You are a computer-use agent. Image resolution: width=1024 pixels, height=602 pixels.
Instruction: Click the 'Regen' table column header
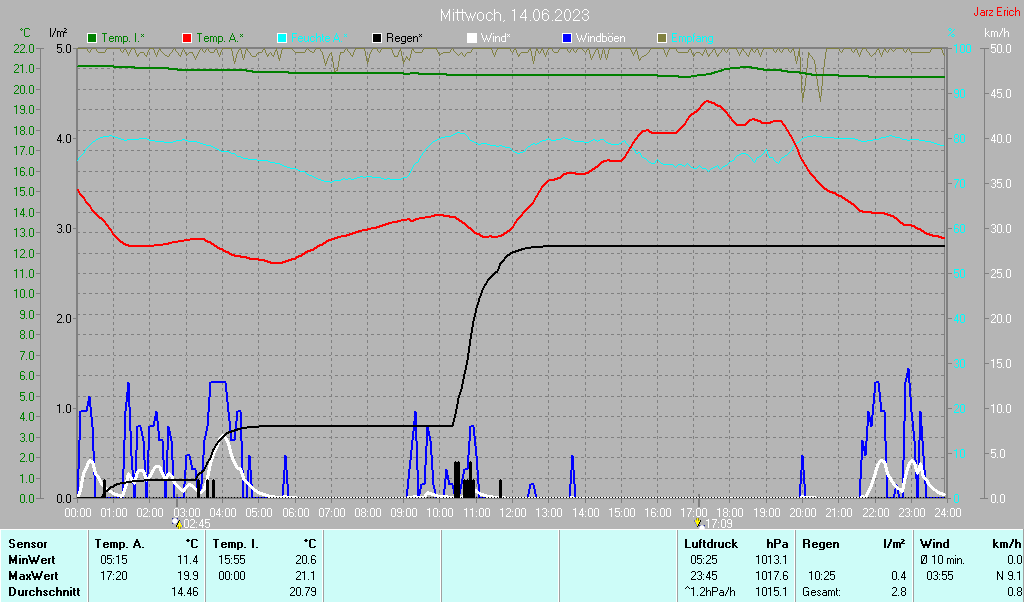click(x=820, y=544)
